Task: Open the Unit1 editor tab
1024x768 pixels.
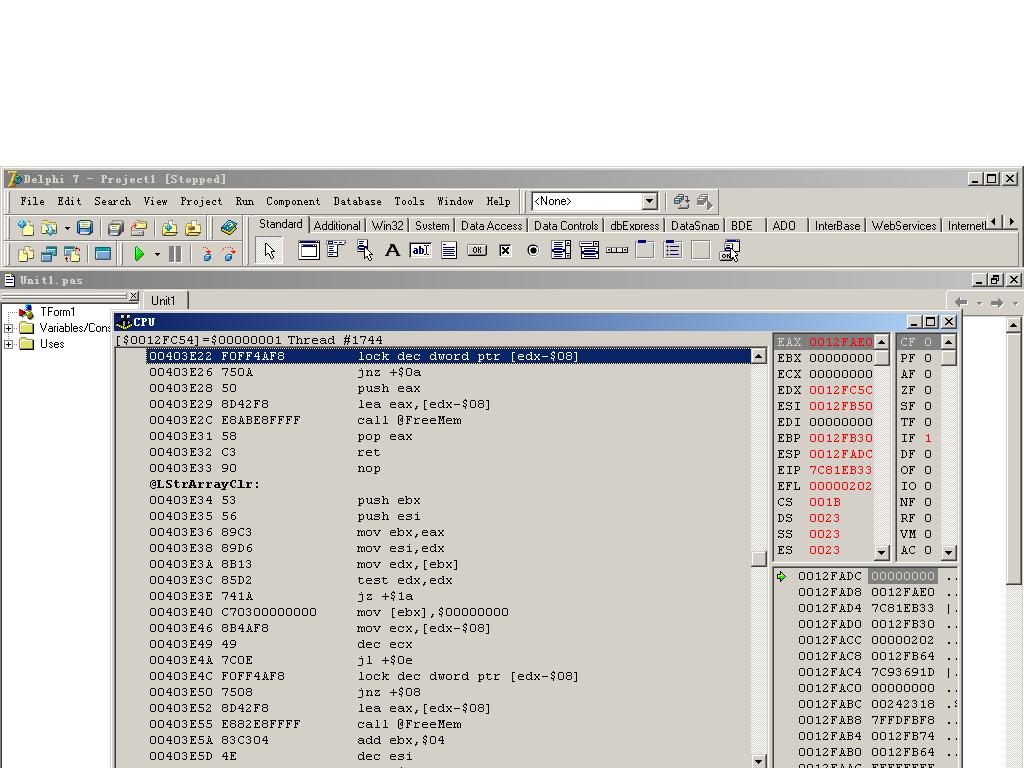Action: 163,301
